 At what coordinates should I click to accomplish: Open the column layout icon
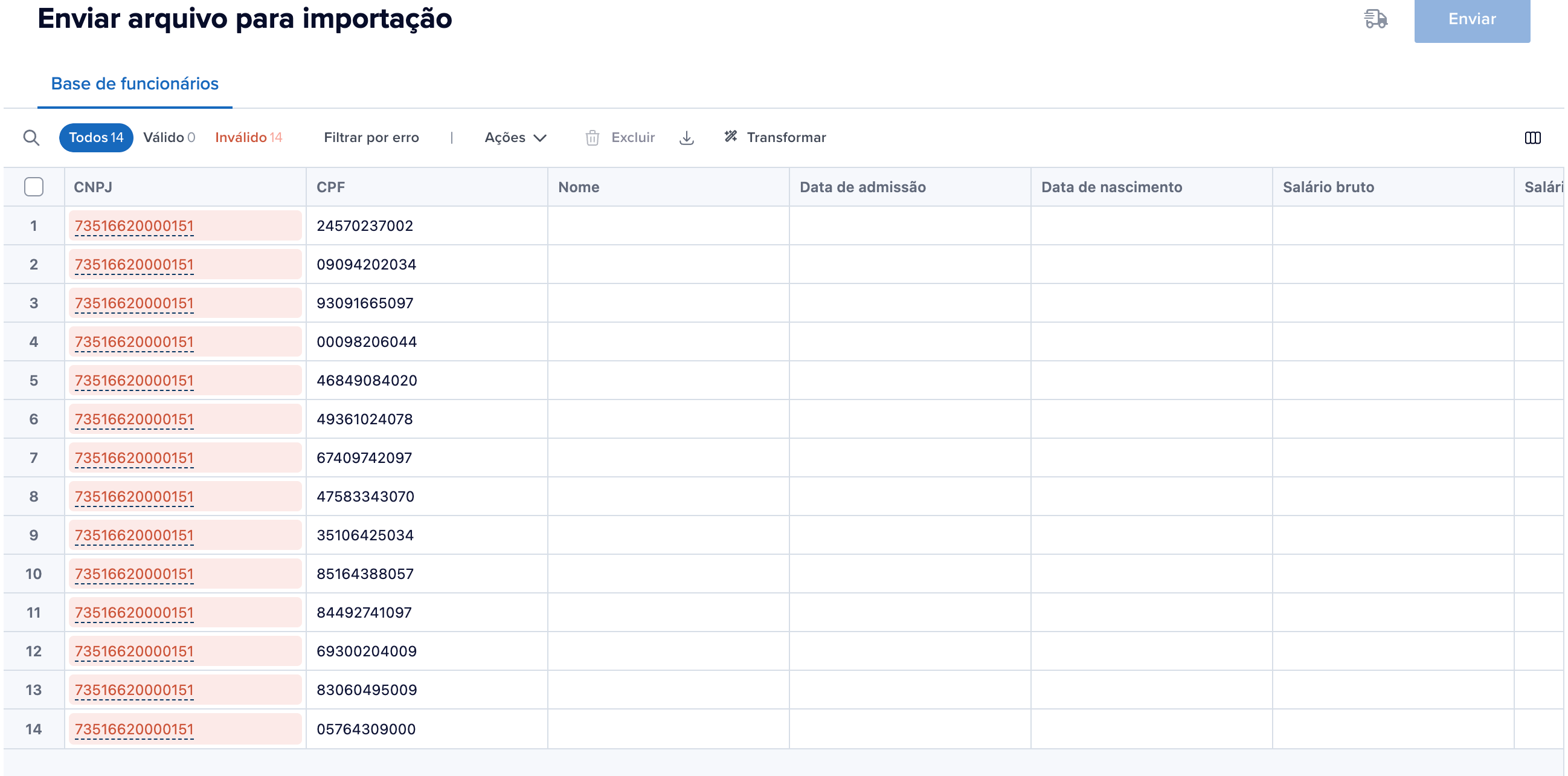[x=1532, y=138]
